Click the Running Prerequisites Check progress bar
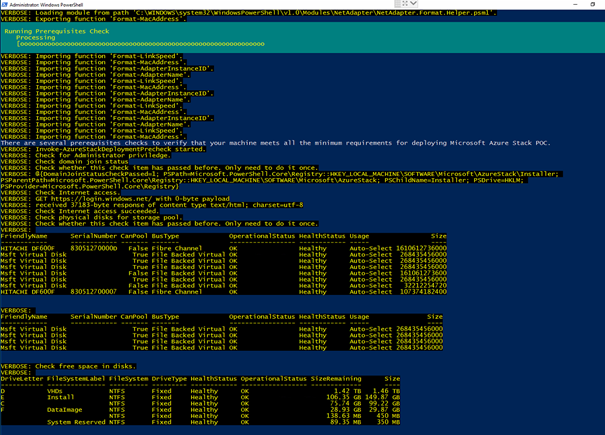The image size is (605, 435). tap(140, 44)
